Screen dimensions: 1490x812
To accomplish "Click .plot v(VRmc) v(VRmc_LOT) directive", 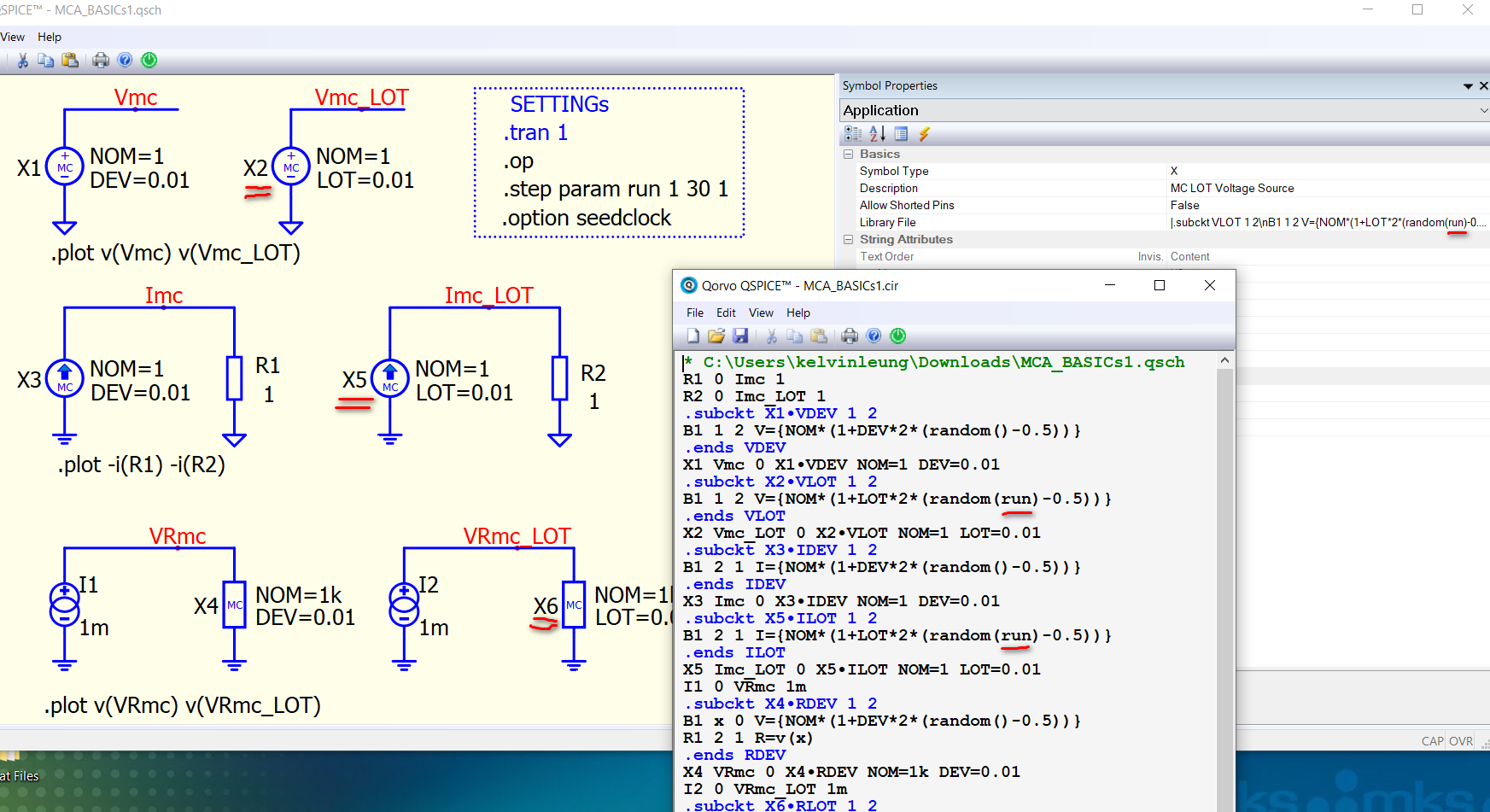I will tap(183, 705).
